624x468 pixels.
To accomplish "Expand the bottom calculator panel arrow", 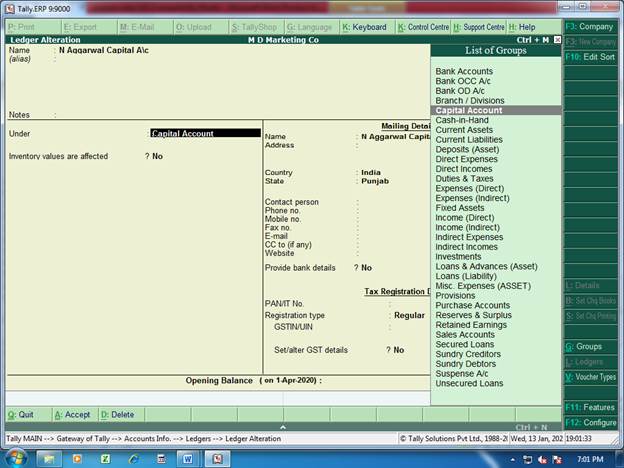I will point(283,427).
